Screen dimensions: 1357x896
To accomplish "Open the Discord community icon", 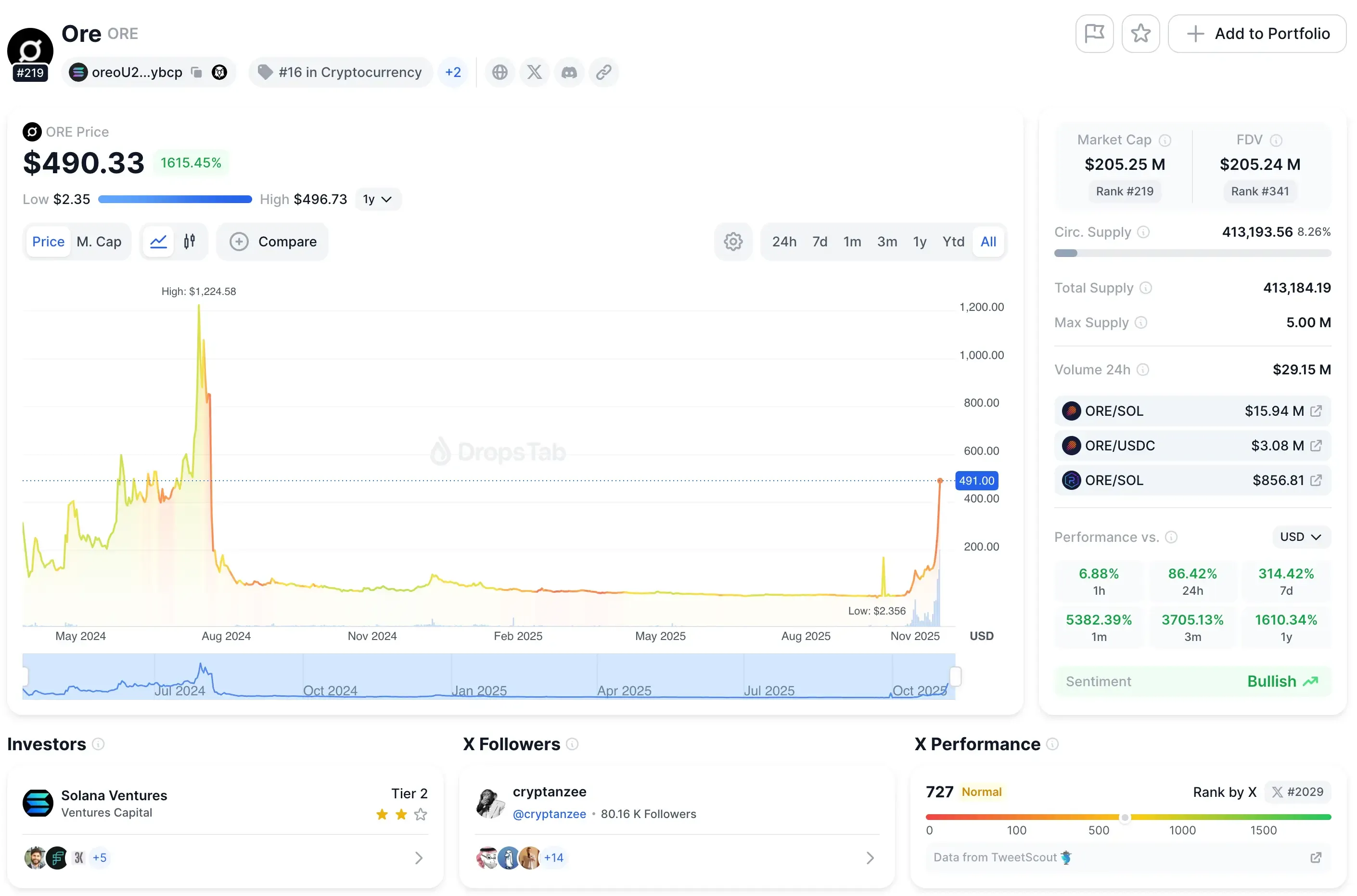I will click(569, 72).
